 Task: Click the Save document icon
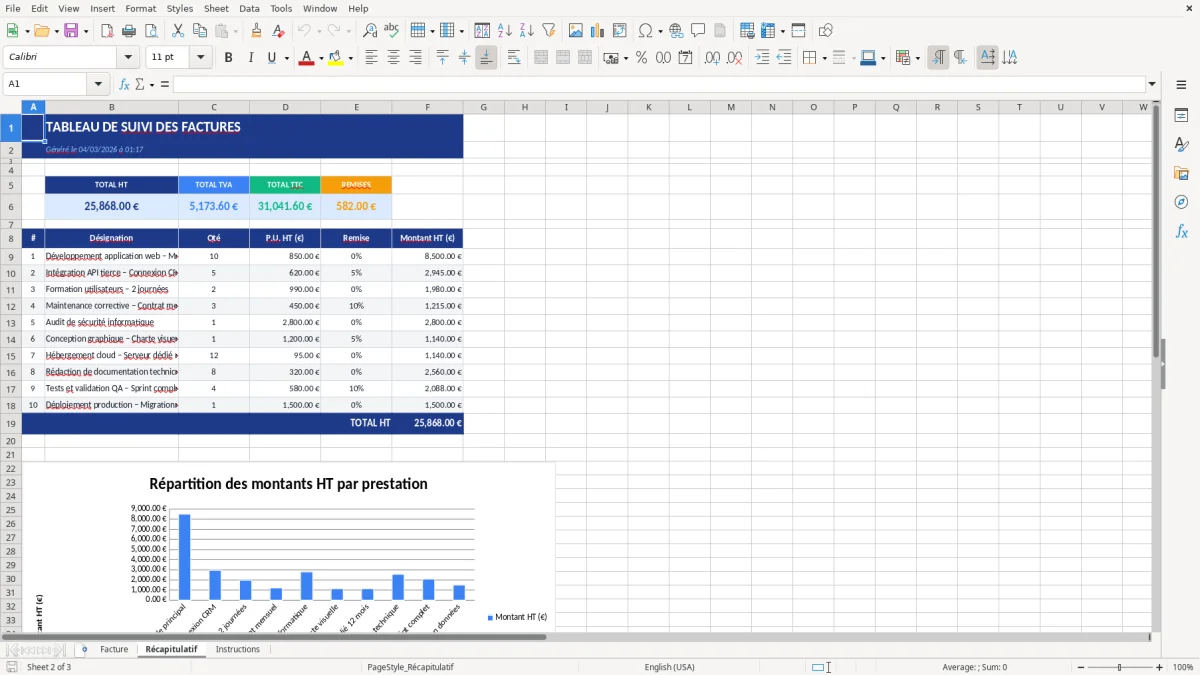71,31
